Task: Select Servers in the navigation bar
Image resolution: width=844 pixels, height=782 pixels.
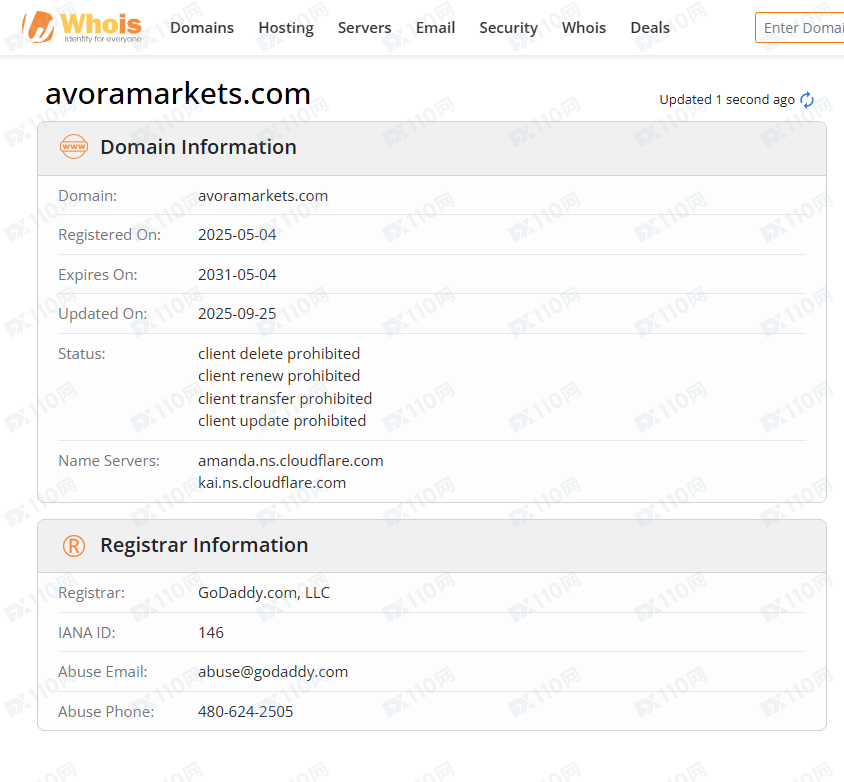Action: 364,28
